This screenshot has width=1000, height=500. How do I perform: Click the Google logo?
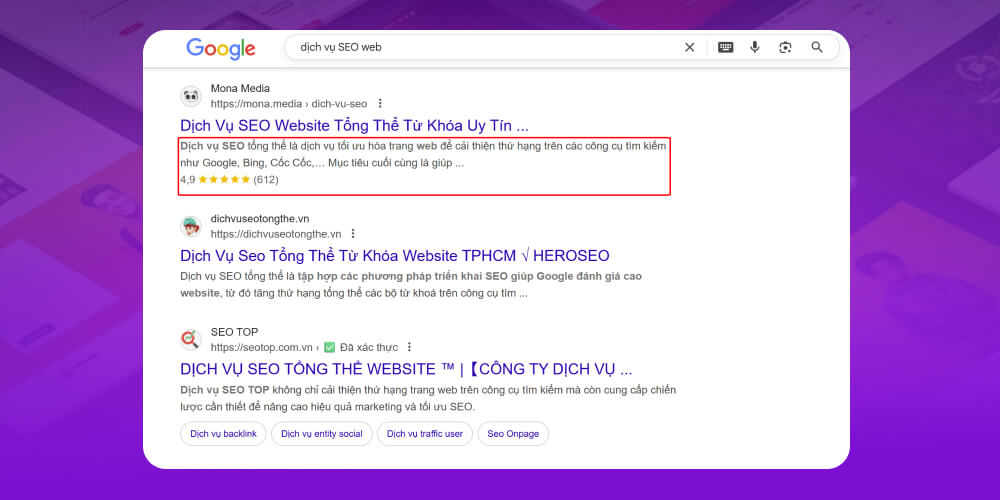click(221, 48)
